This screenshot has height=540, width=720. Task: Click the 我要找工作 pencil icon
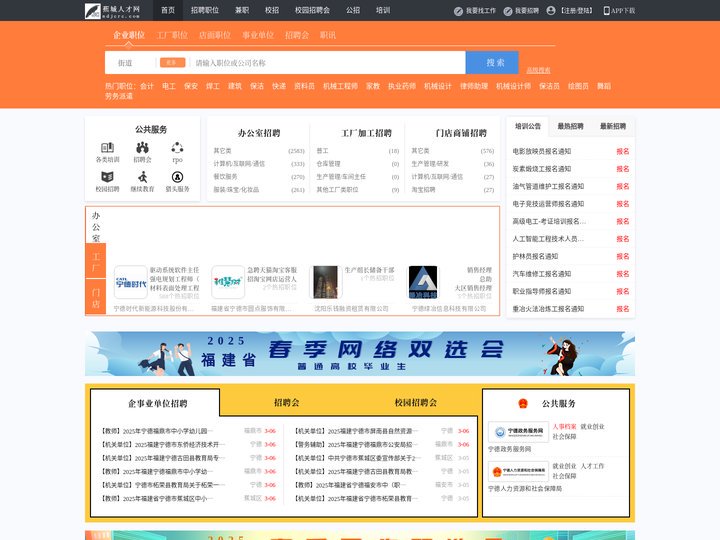click(458, 11)
